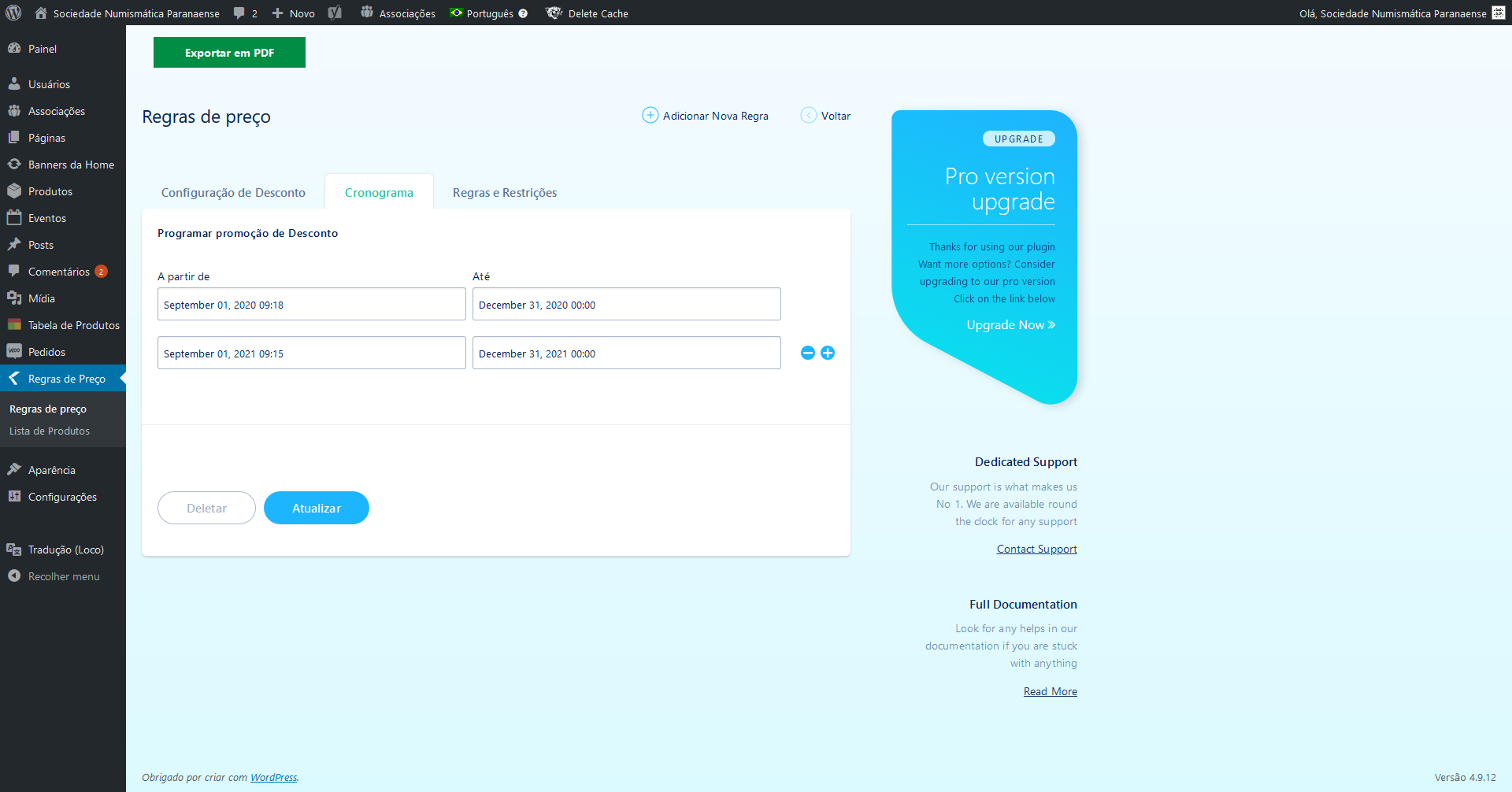This screenshot has height=792, width=1512.
Task: Click the Usuários sidebar icon
Action: click(x=14, y=83)
